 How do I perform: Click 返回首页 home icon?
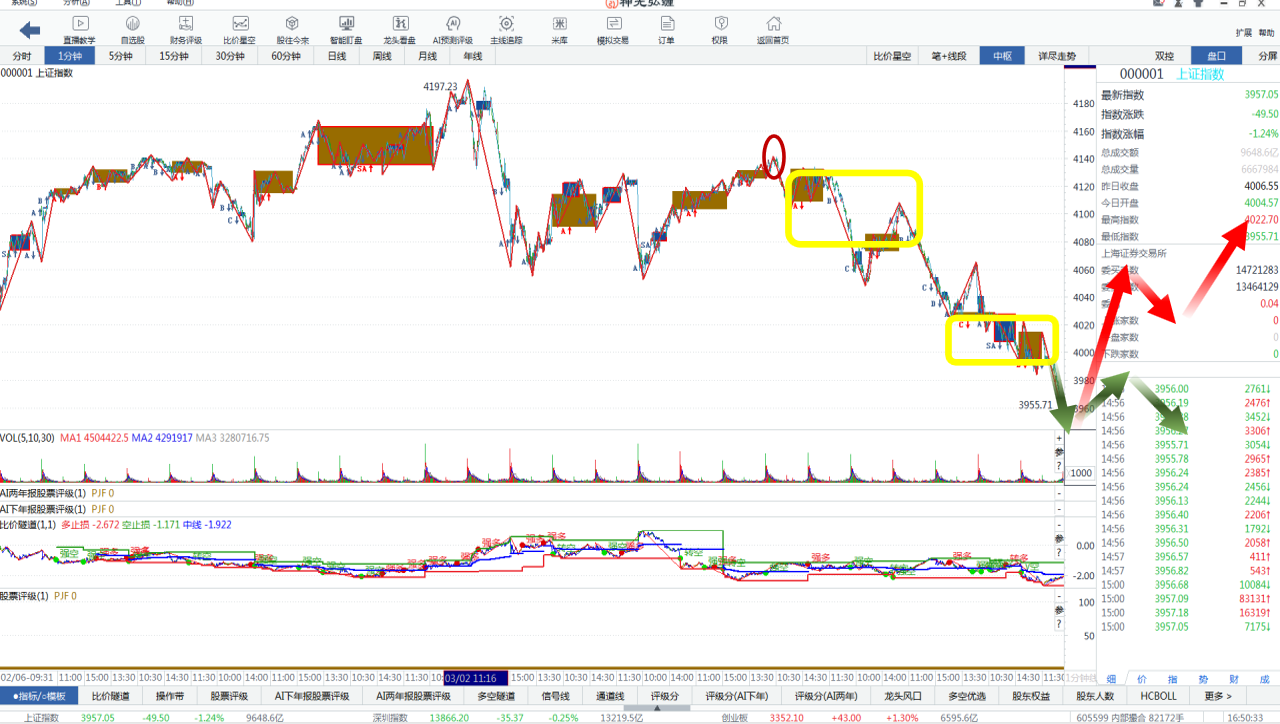(773, 29)
